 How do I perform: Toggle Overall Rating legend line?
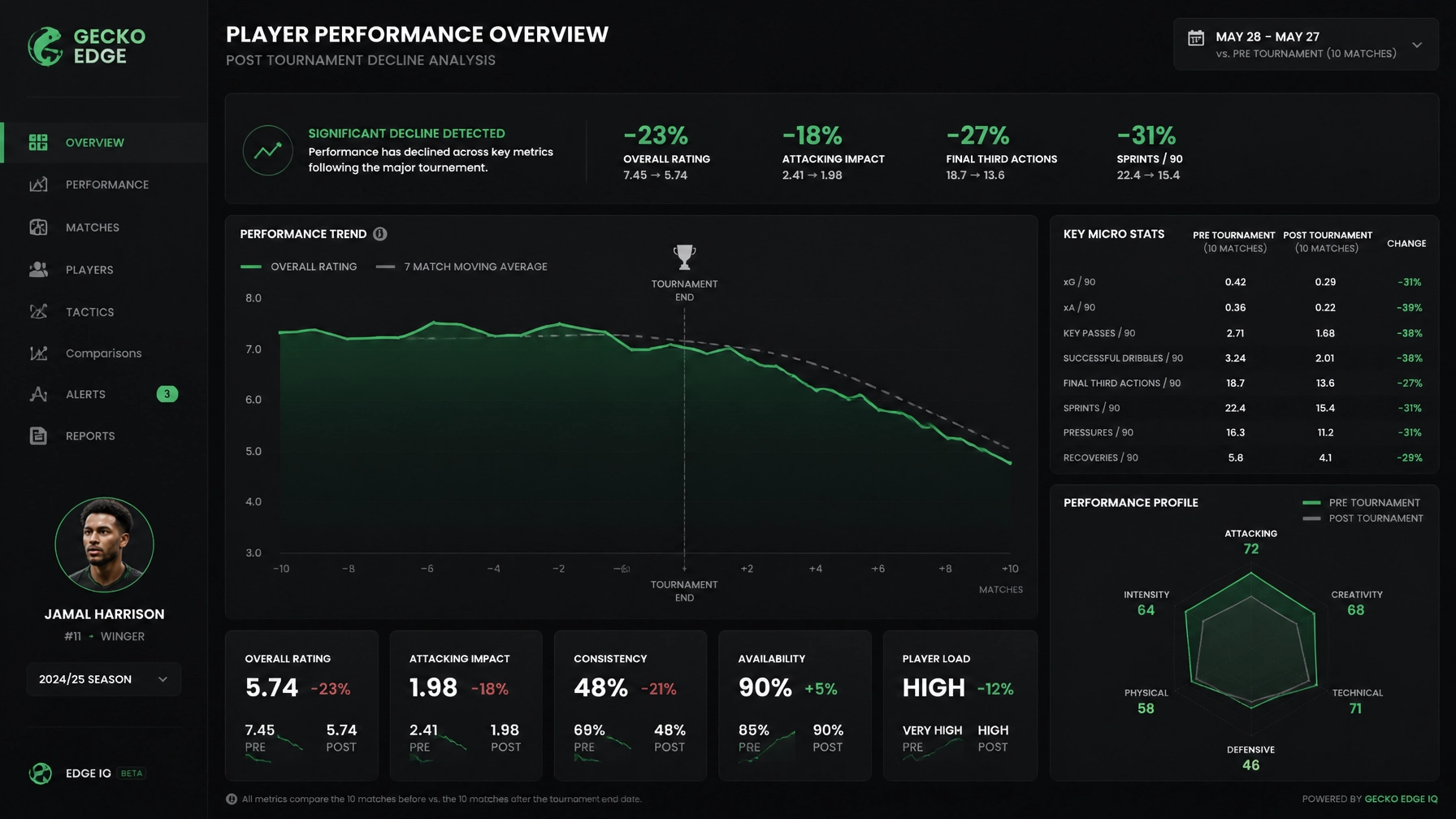(x=298, y=266)
